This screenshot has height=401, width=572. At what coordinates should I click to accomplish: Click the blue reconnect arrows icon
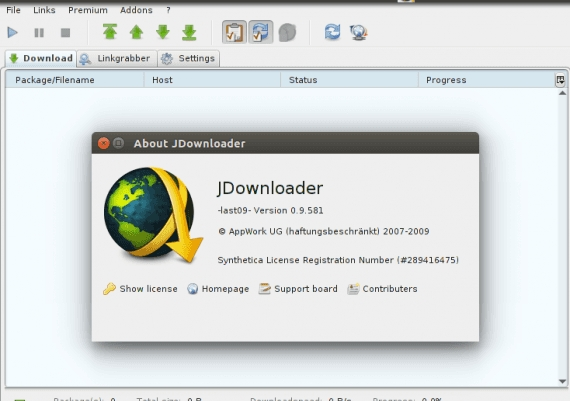(x=332, y=32)
